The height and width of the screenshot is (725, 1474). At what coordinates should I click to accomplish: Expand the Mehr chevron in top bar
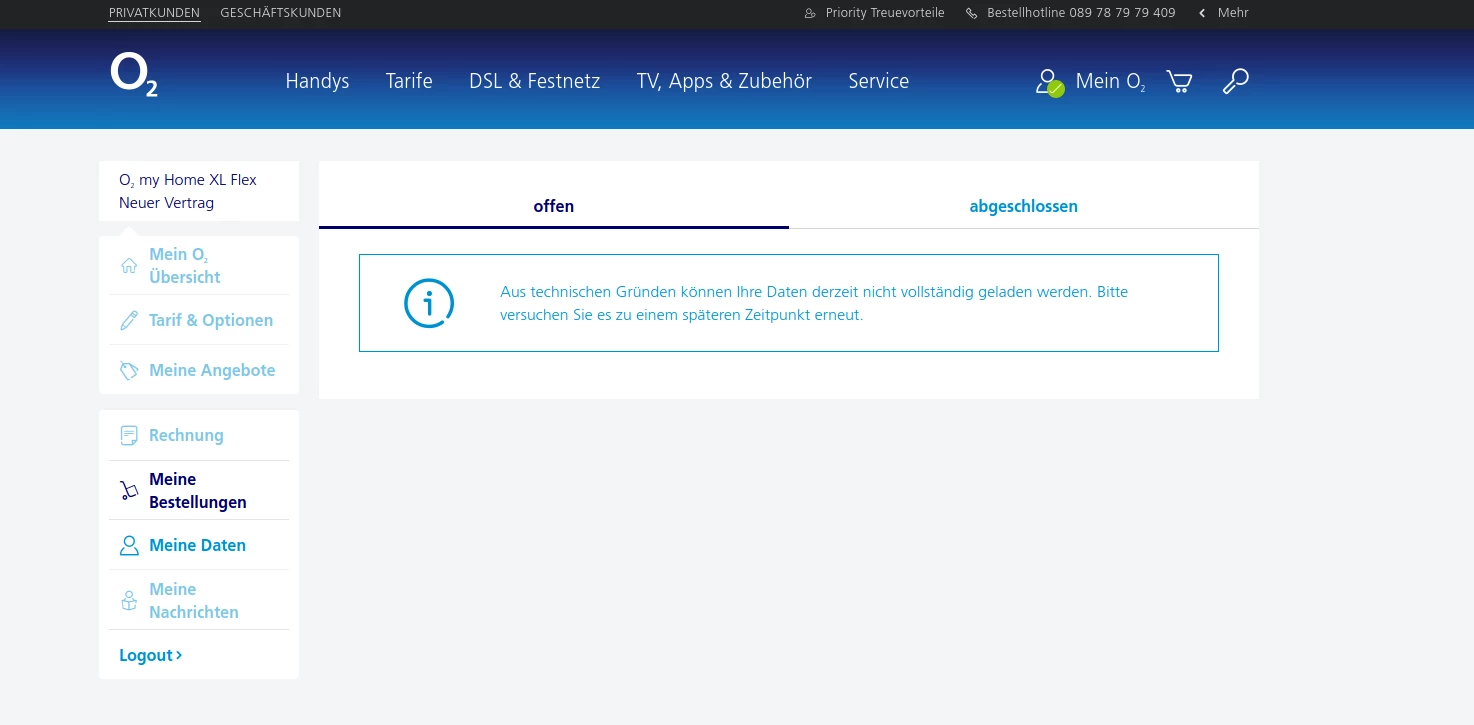pos(1202,13)
